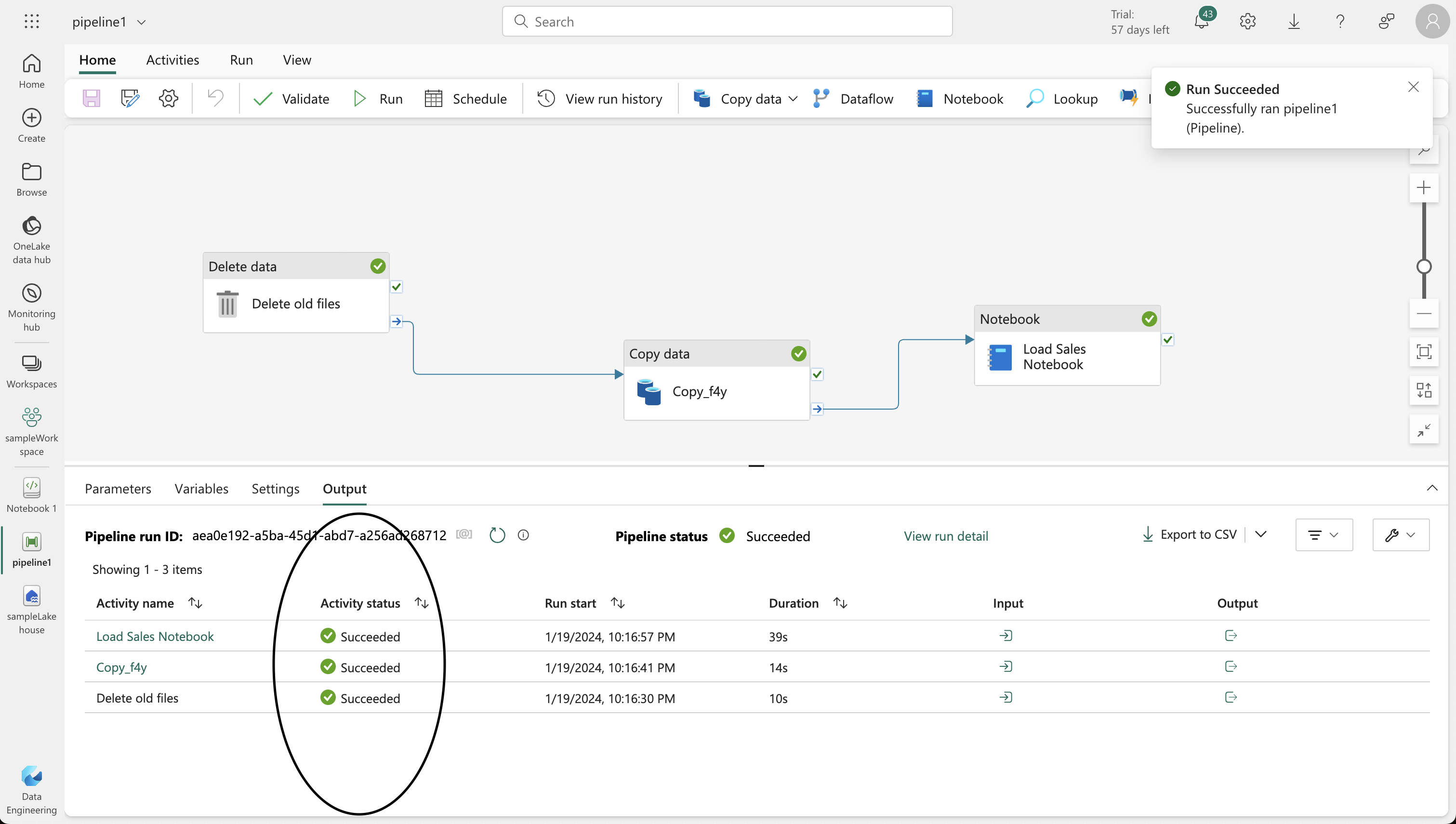Click the canvas zoom slider handle
Screen dimensions: 1456x824
[x=1424, y=266]
